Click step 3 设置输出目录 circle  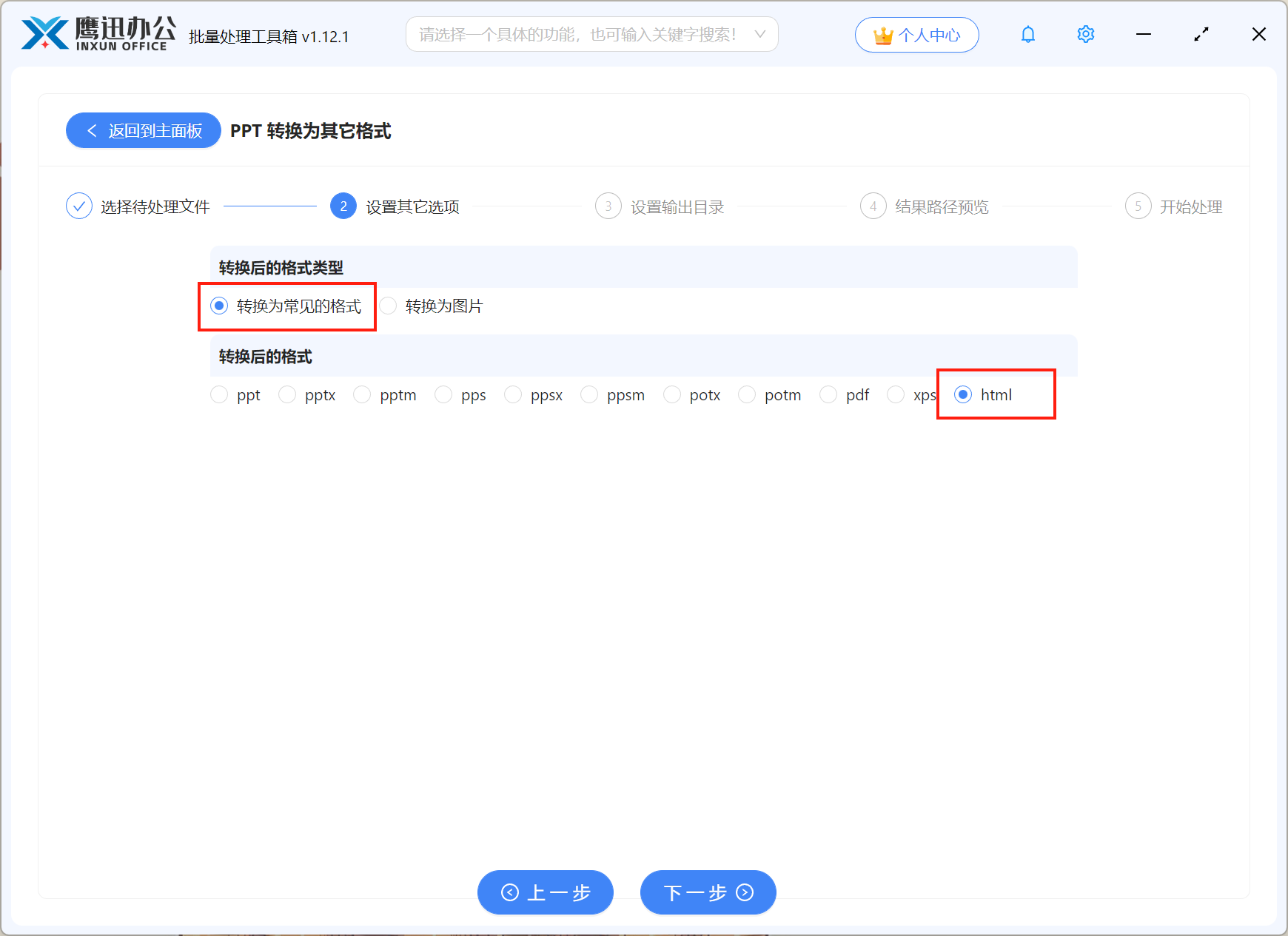coord(608,206)
